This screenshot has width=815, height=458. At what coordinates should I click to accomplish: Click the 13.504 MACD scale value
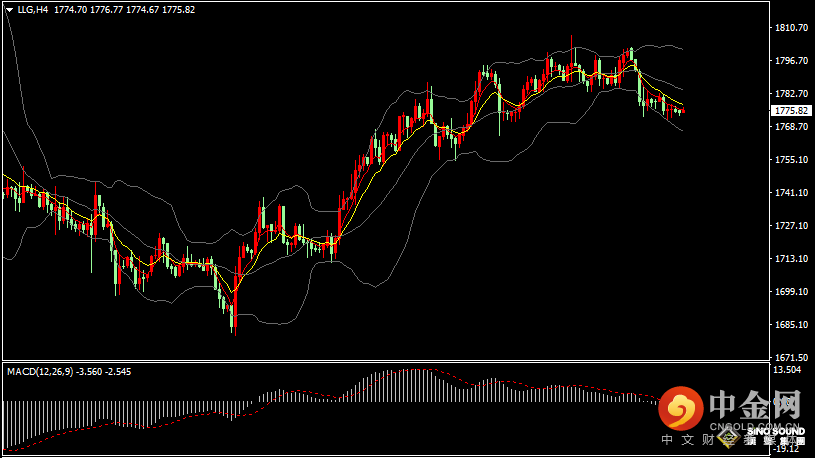(x=787, y=370)
